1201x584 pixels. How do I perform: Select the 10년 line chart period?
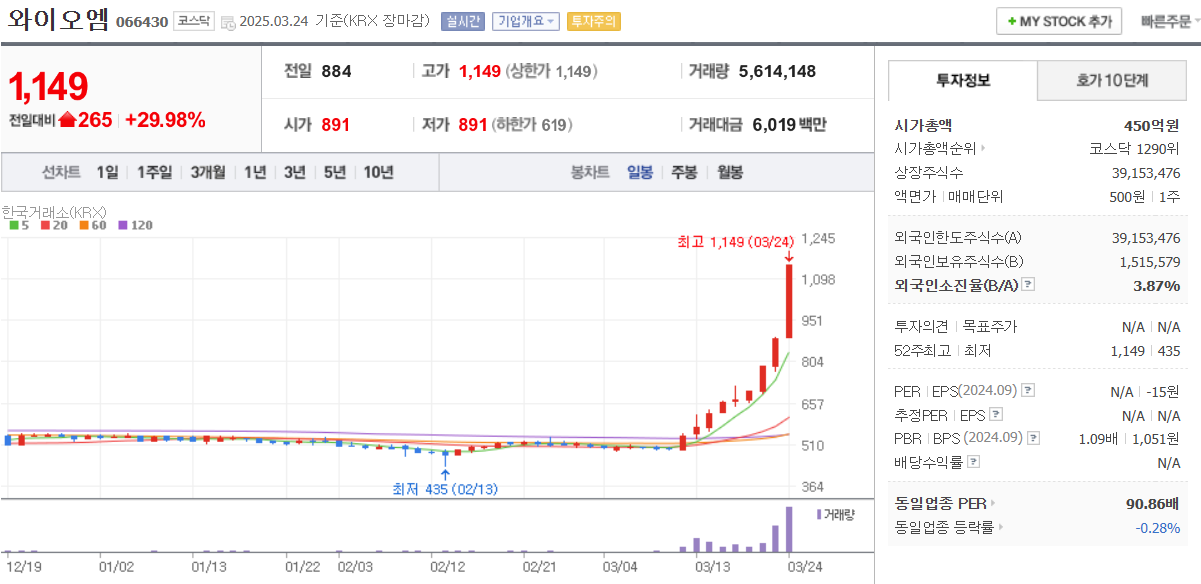click(378, 172)
